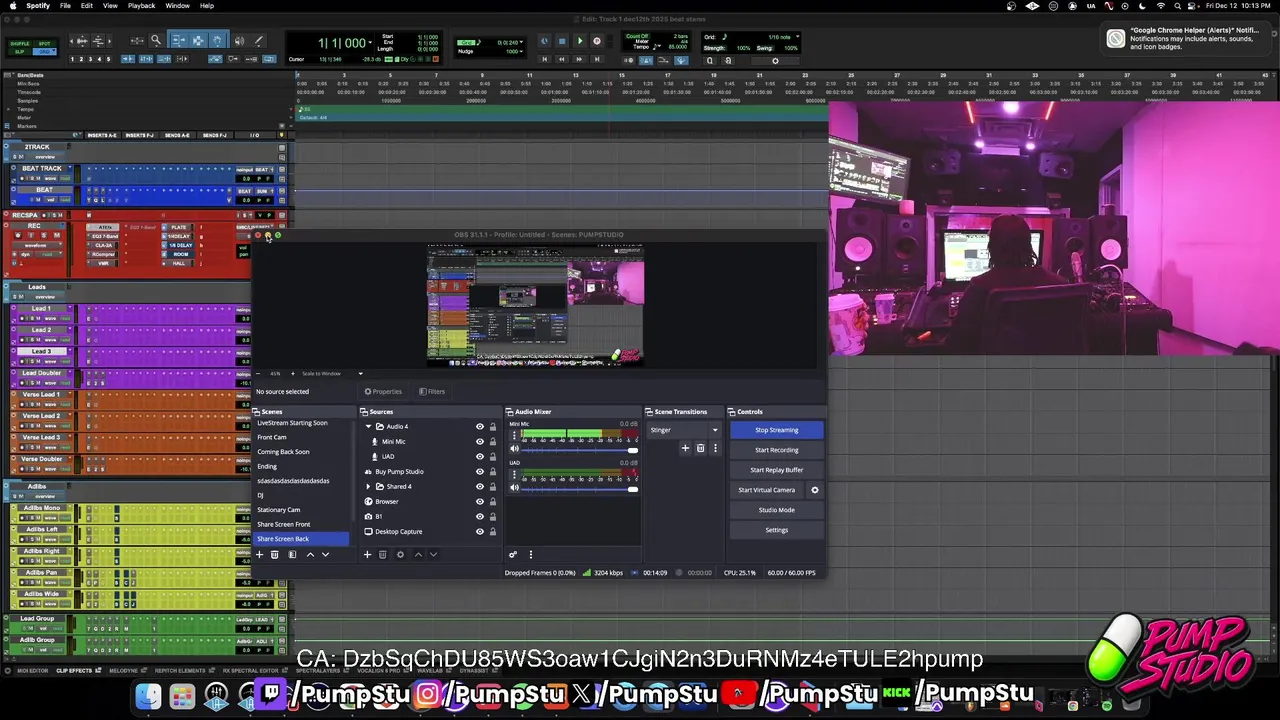Click the Stop Streaming button

777,430
